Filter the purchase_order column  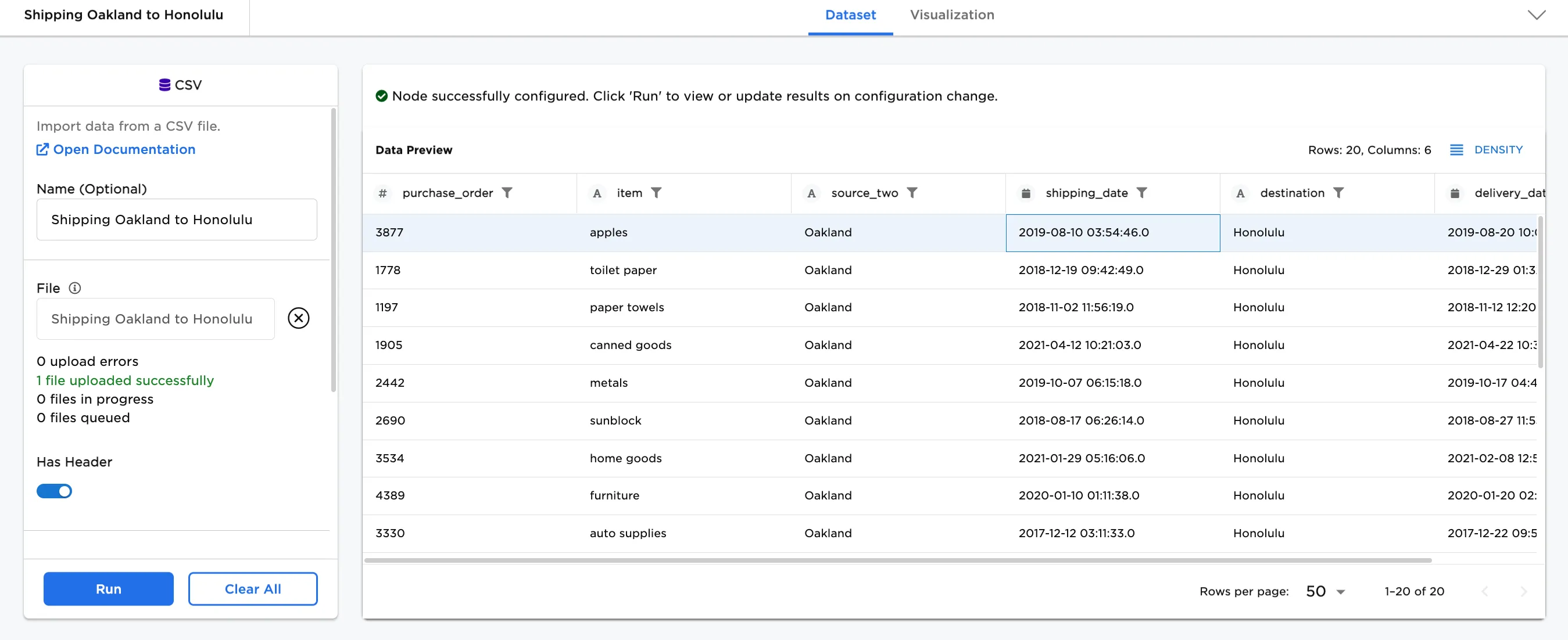click(506, 193)
